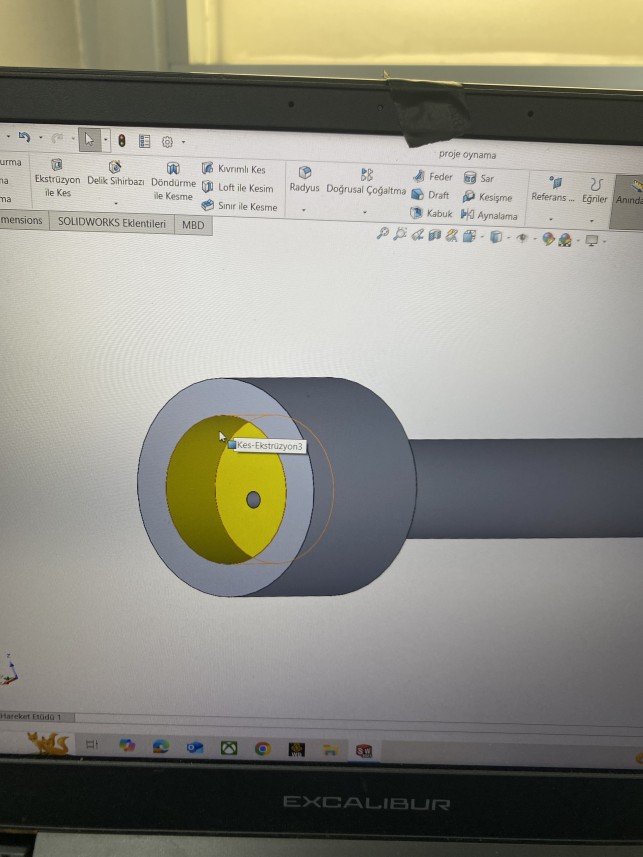Toggle the traffic light rebuild icon
Image resolution: width=643 pixels, height=857 pixels.
[x=121, y=141]
